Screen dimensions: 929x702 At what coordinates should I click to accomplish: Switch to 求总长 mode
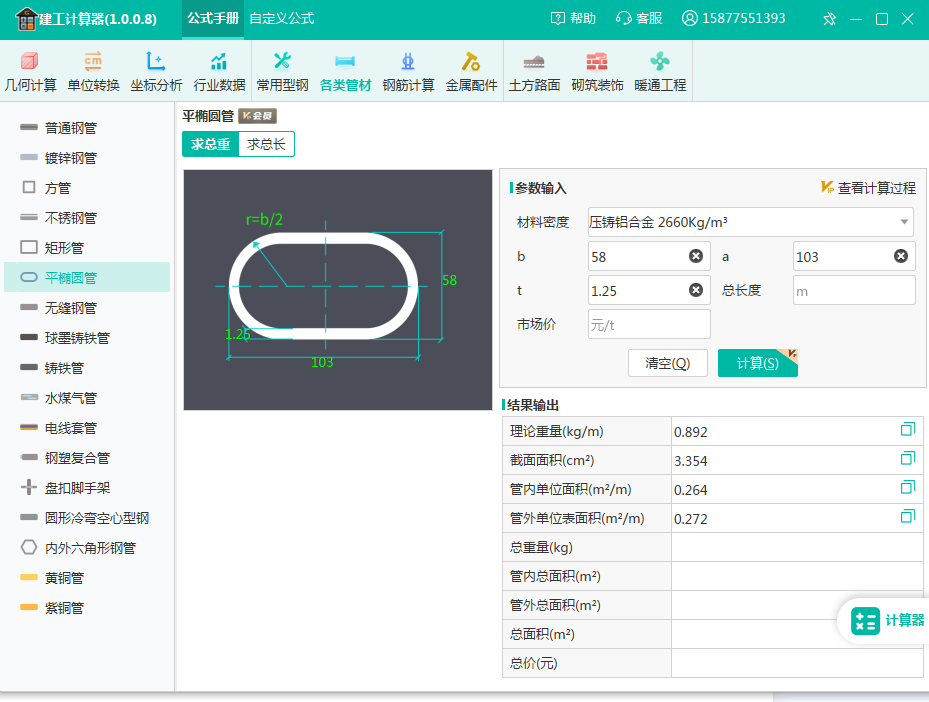(x=266, y=144)
